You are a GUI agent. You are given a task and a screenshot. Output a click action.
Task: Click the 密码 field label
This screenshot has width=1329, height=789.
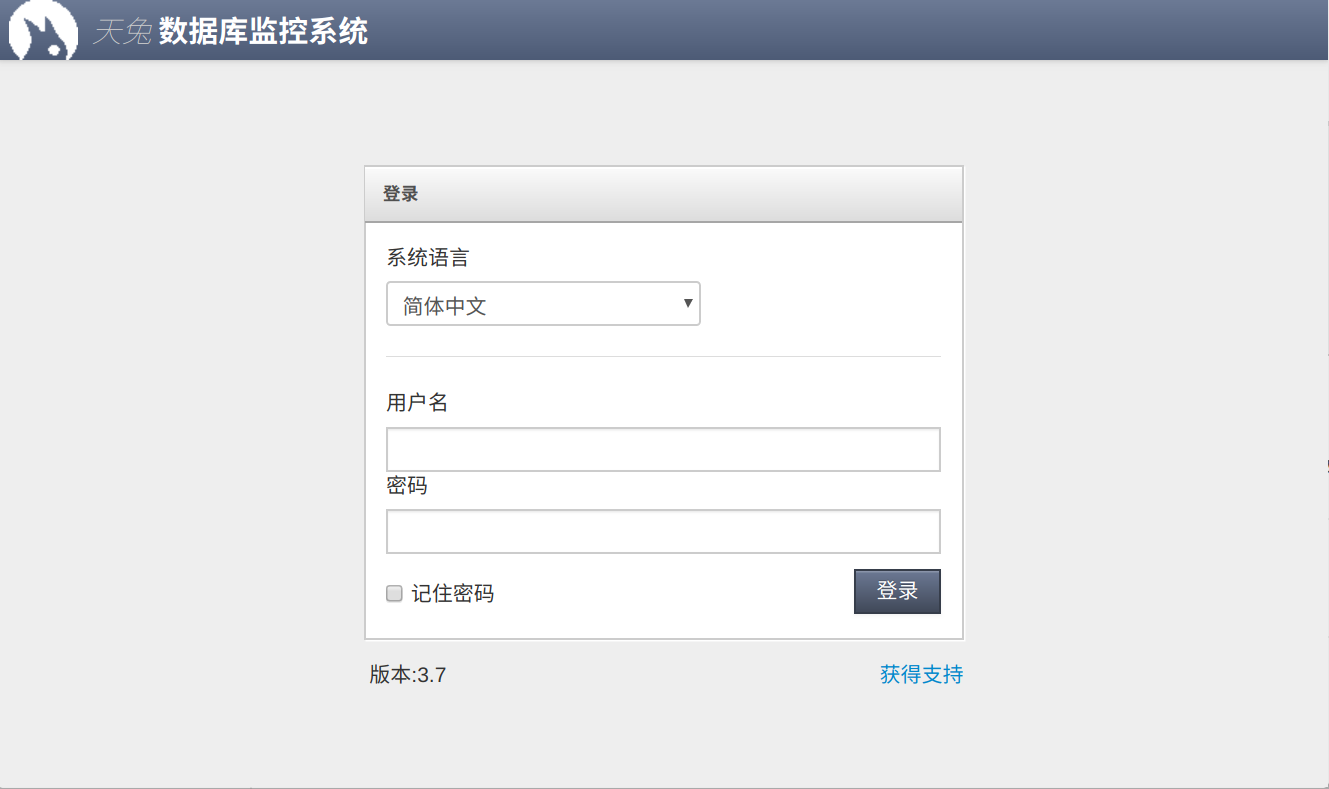pyautogui.click(x=405, y=485)
